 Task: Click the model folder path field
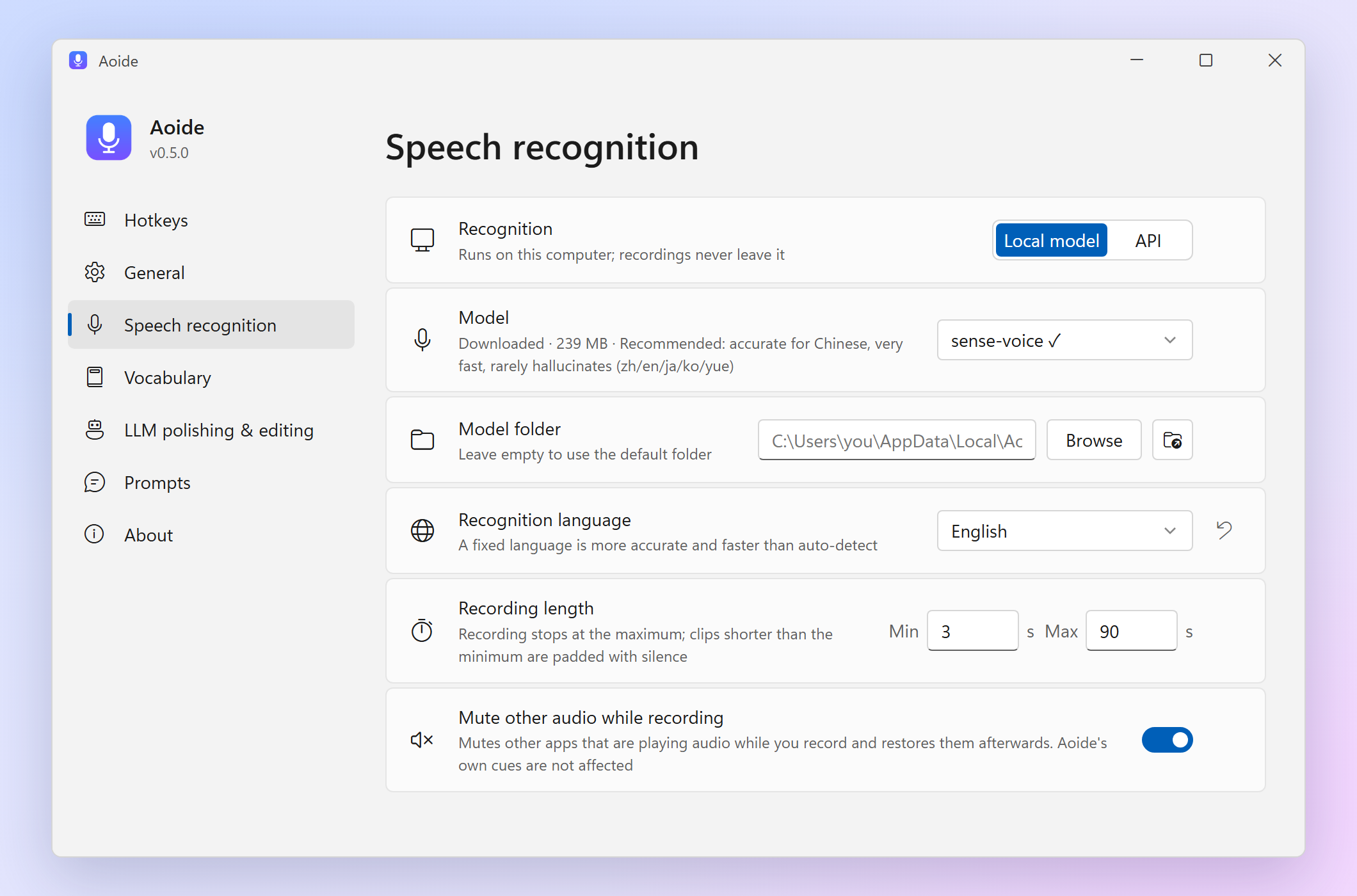click(897, 440)
